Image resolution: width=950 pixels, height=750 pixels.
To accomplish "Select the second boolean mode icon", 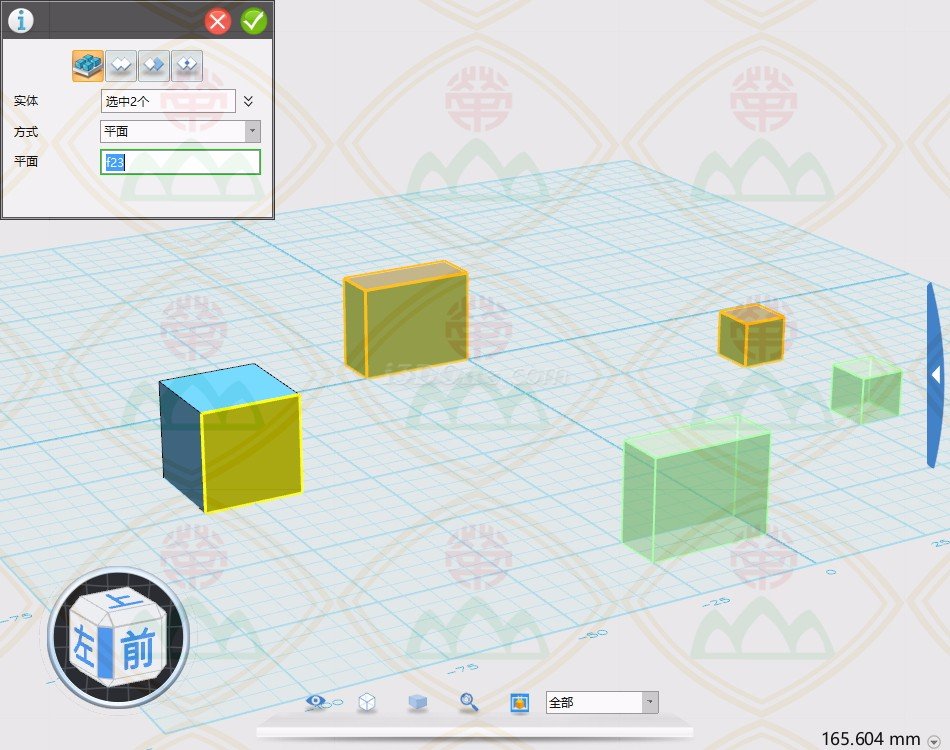I will pos(121,66).
